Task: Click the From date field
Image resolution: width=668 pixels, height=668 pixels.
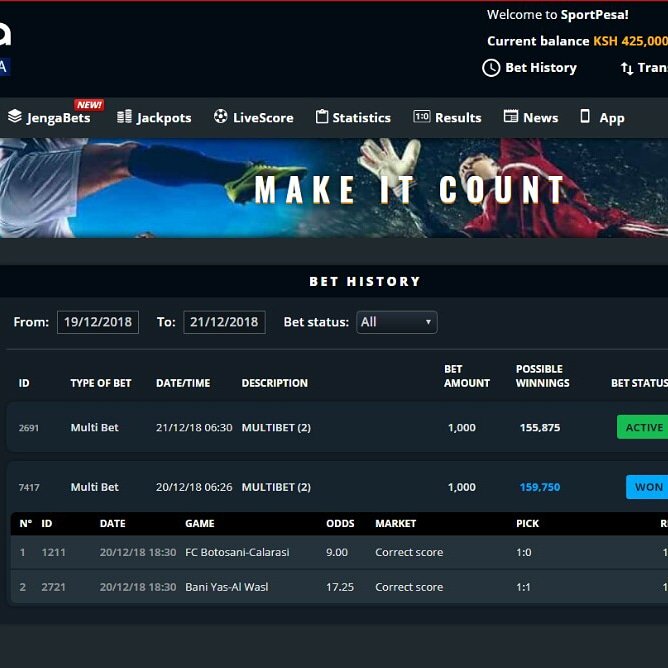Action: [98, 322]
